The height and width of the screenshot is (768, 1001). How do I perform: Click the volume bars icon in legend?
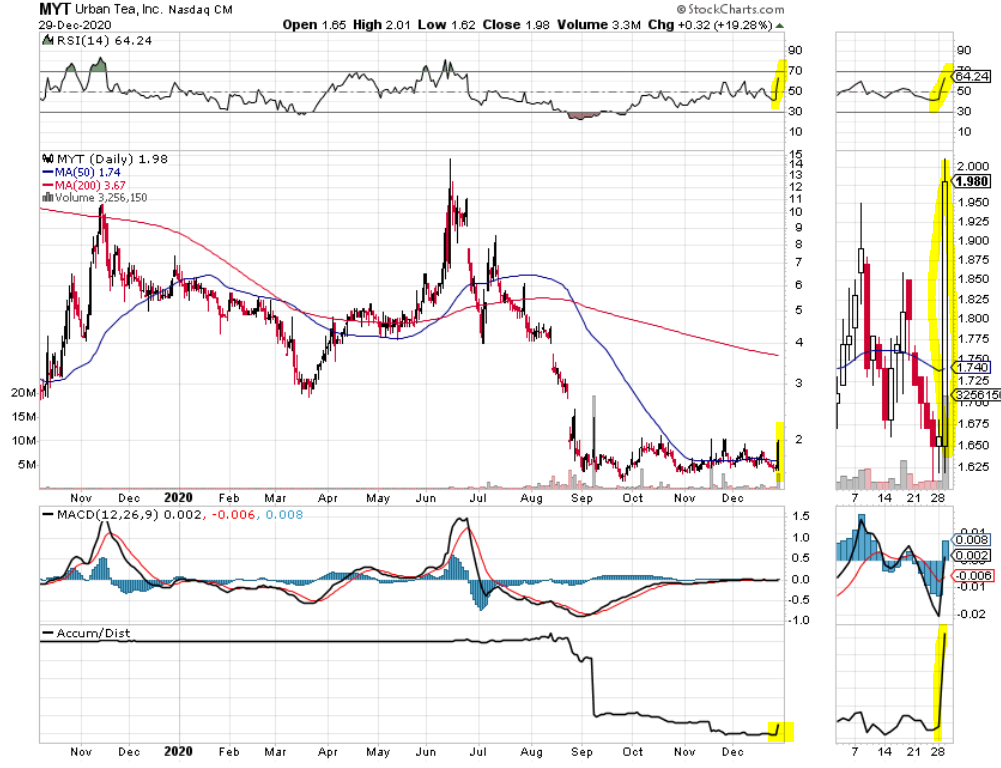point(48,197)
